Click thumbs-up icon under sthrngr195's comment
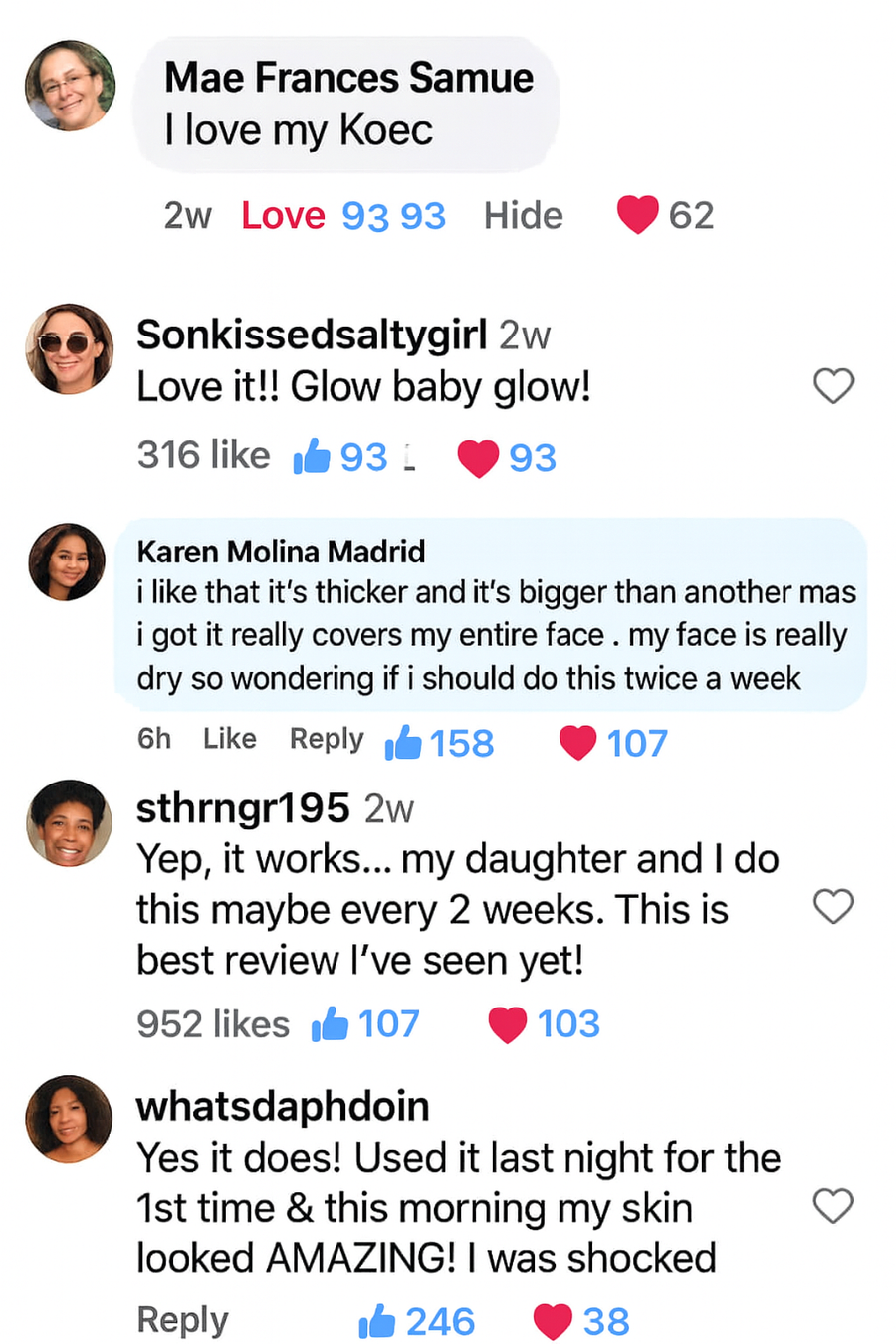 330,1023
